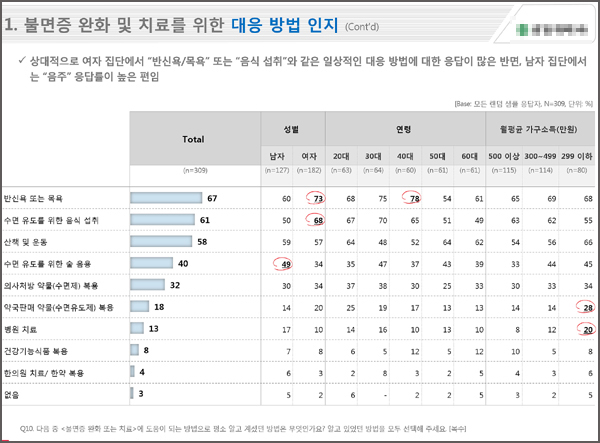Image resolution: width=600 pixels, height=443 pixels.
Task: Select the 월평균 가구소득(만원) header
Action: (540, 129)
